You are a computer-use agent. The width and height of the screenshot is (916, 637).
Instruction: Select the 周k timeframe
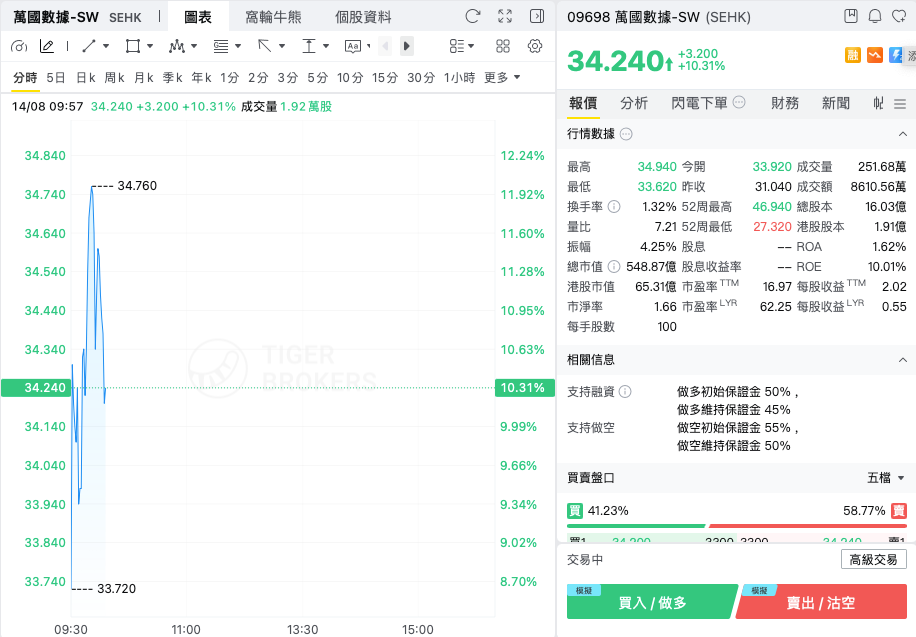click(114, 77)
